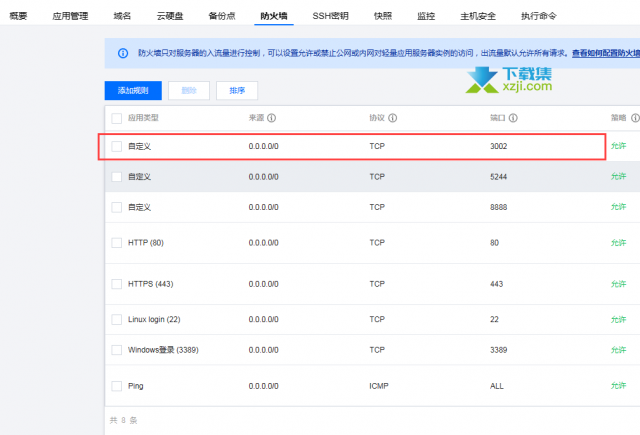
Task: Click 允许 in the Windows登录 row
Action: (x=618, y=350)
